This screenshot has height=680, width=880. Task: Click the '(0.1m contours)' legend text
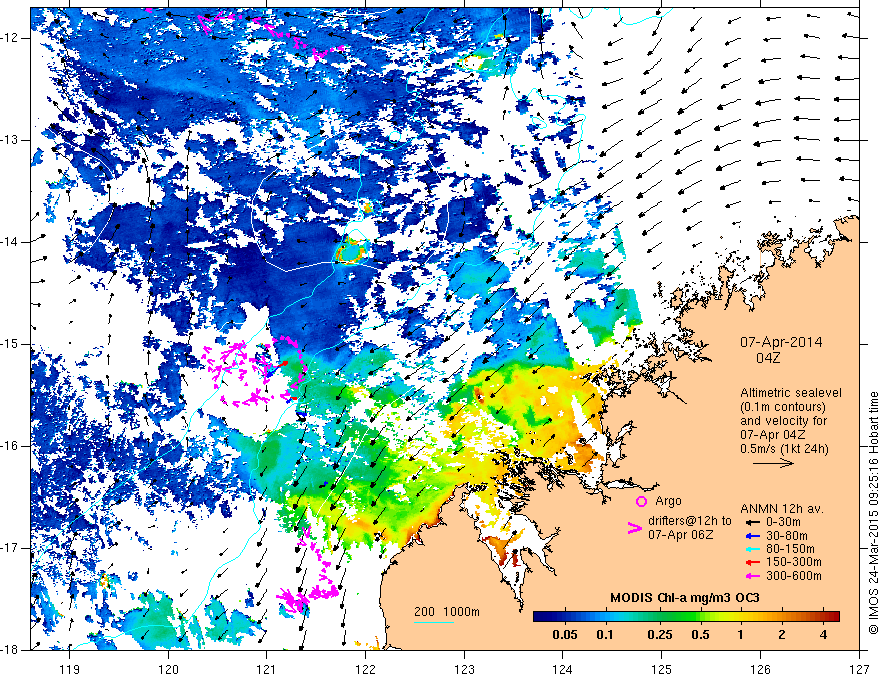(783, 407)
